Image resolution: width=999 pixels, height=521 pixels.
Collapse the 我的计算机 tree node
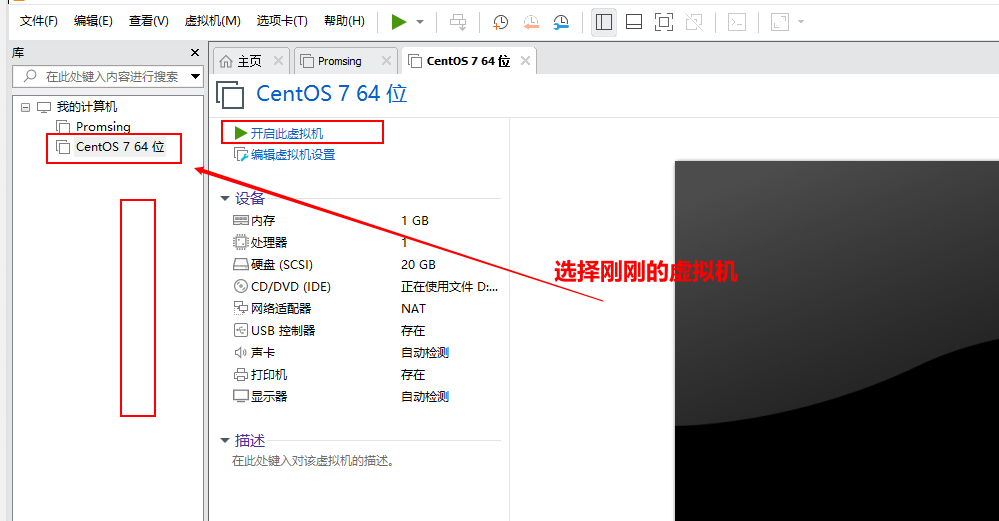25,107
